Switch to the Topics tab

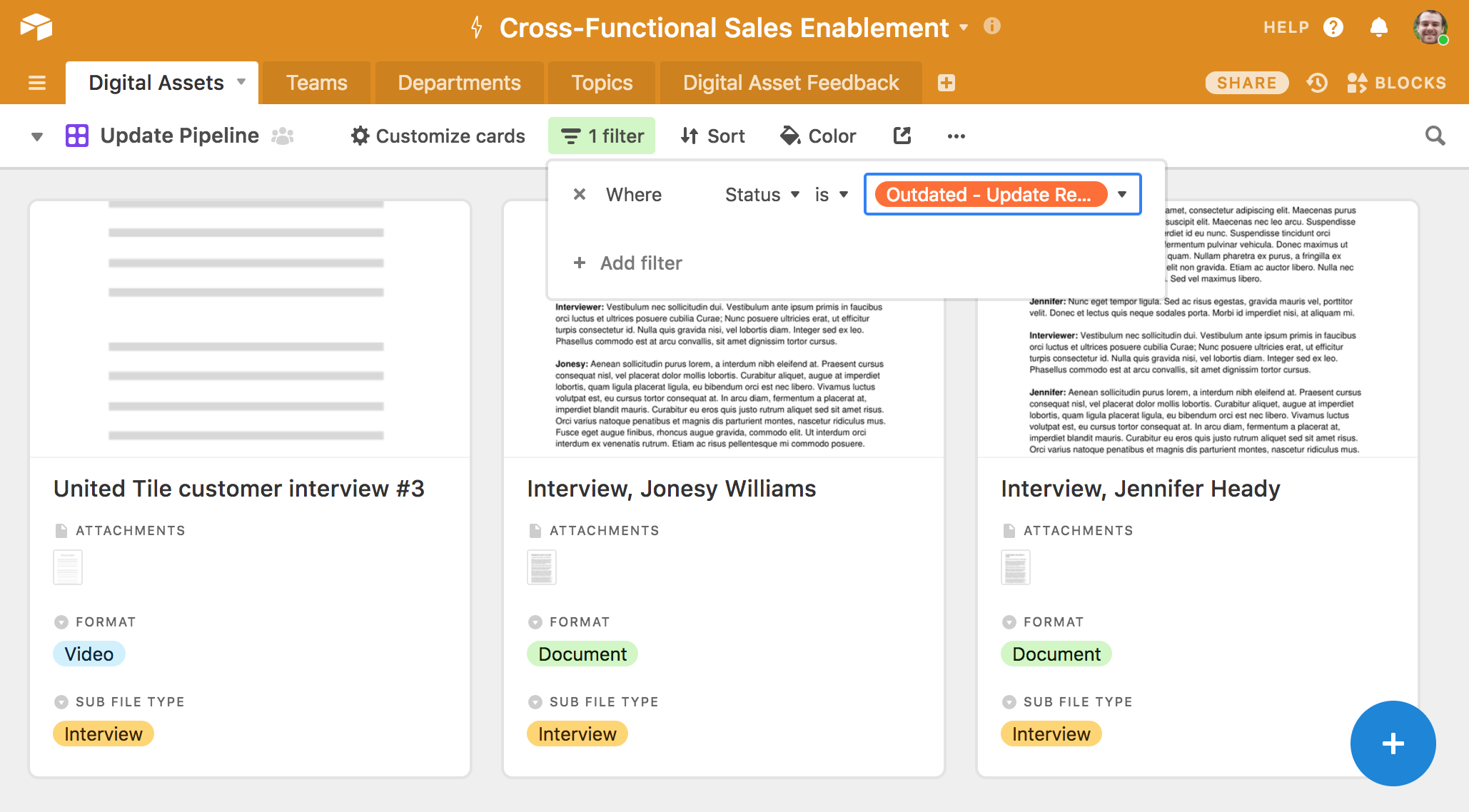click(x=602, y=83)
